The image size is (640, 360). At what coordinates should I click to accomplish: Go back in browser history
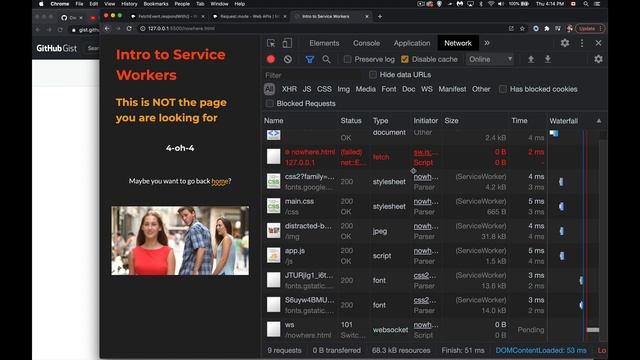[107, 29]
